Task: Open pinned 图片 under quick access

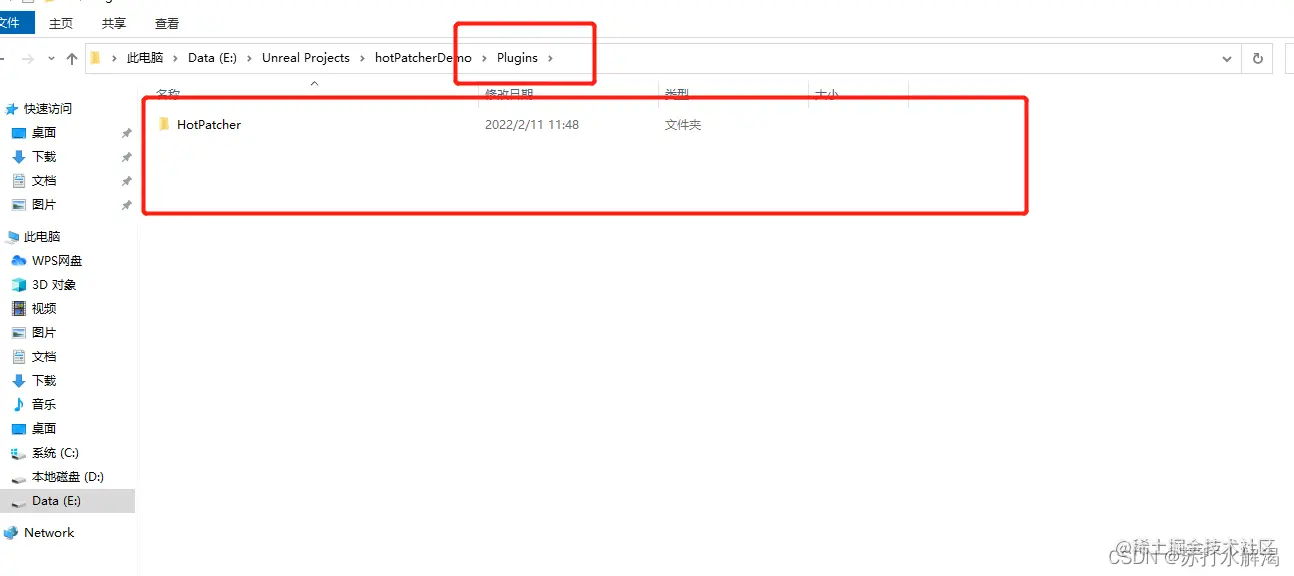Action: tap(44, 205)
